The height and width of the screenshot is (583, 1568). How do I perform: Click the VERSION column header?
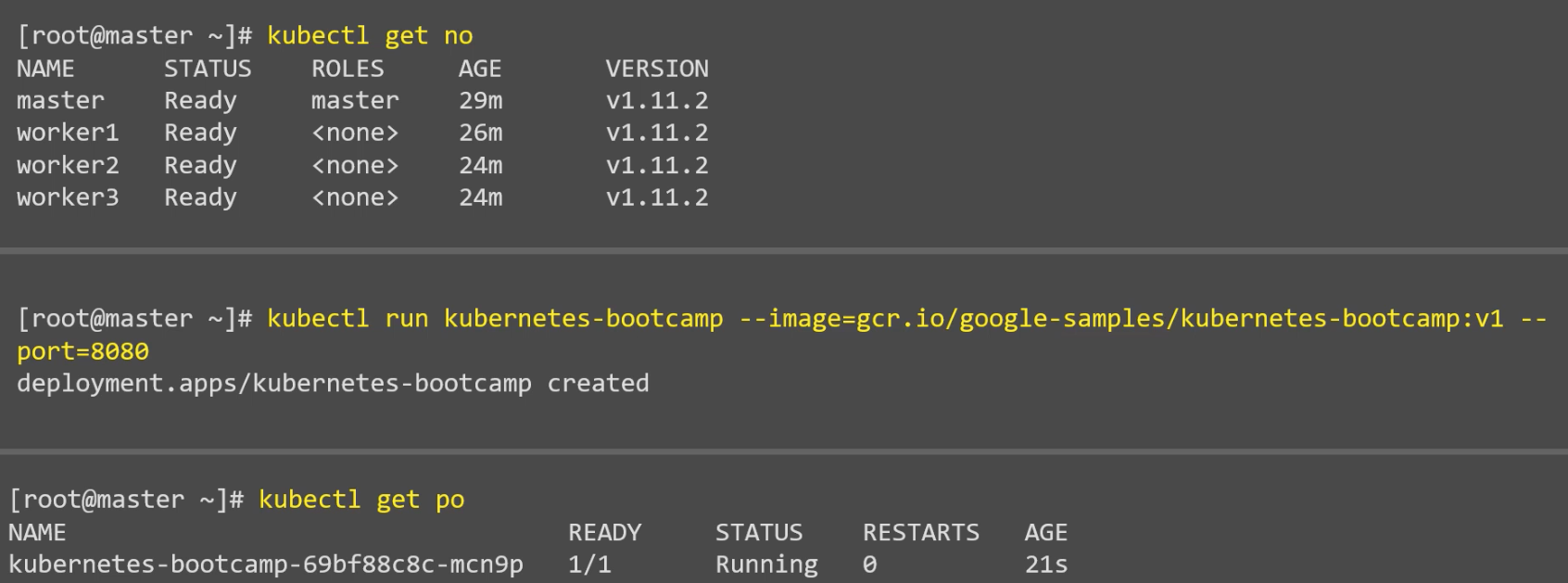657,69
